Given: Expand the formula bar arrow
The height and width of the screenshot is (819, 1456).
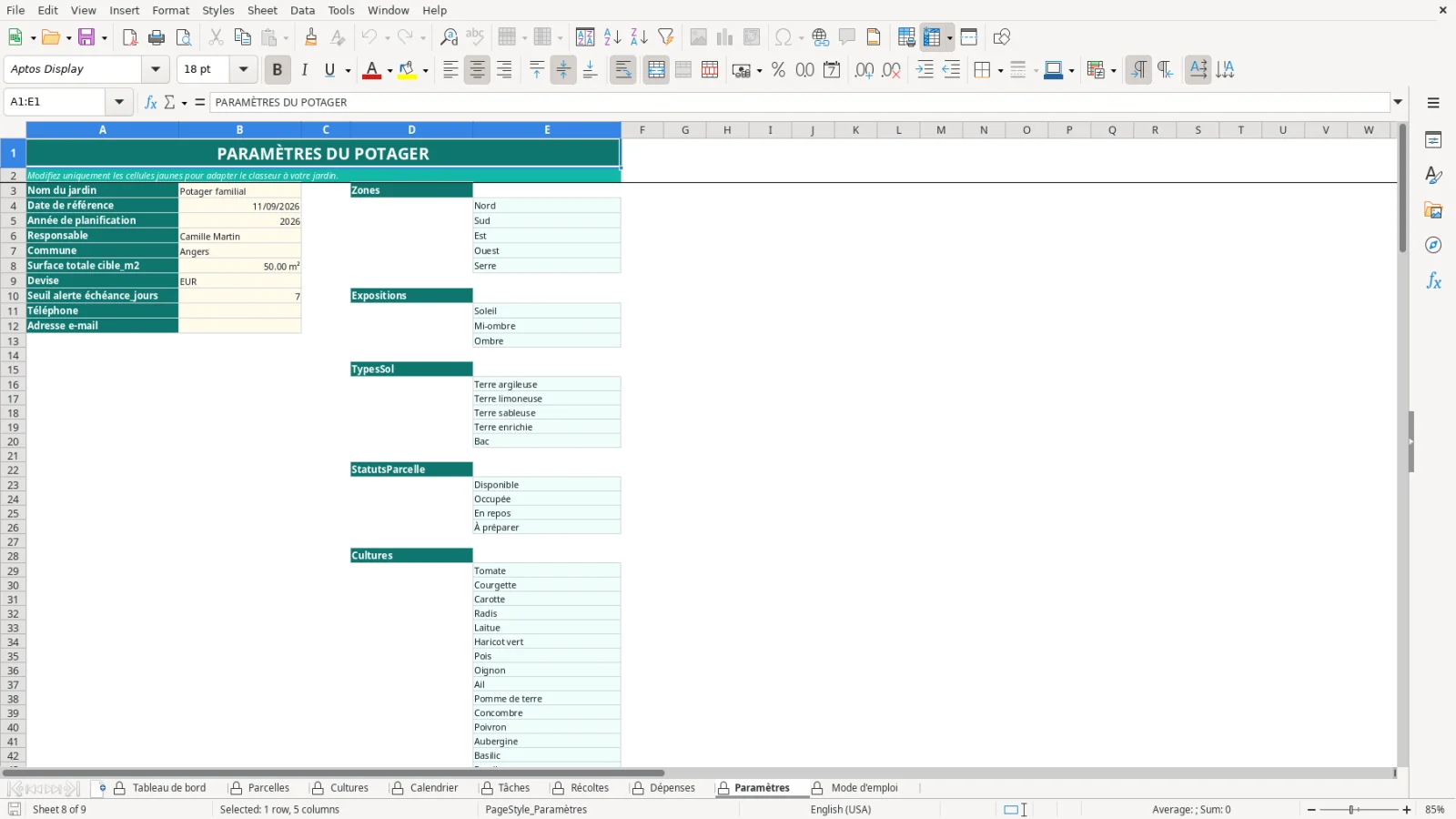Looking at the screenshot, I should (x=1398, y=102).
